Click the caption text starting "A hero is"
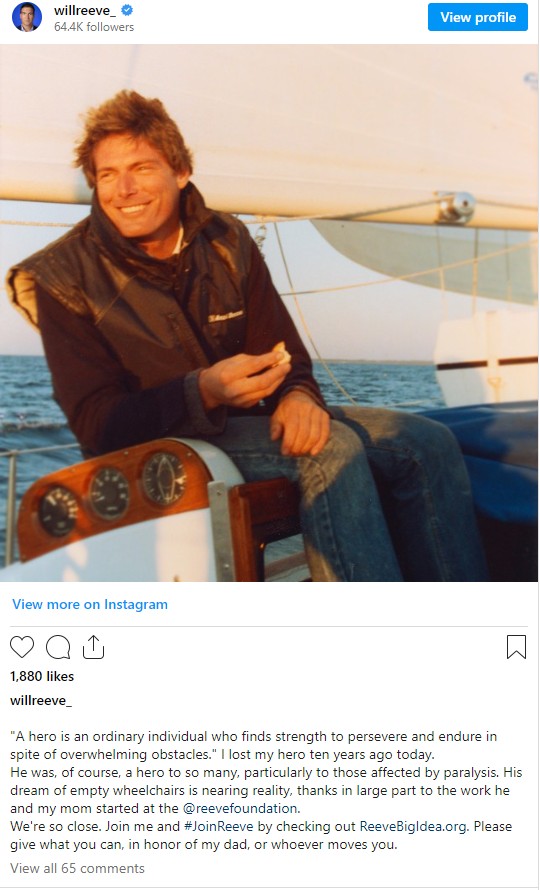This screenshot has width=540, height=890. (266, 790)
